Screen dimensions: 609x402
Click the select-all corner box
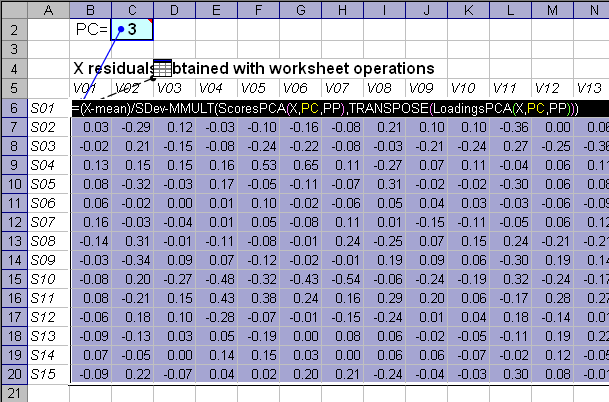click(14, 10)
